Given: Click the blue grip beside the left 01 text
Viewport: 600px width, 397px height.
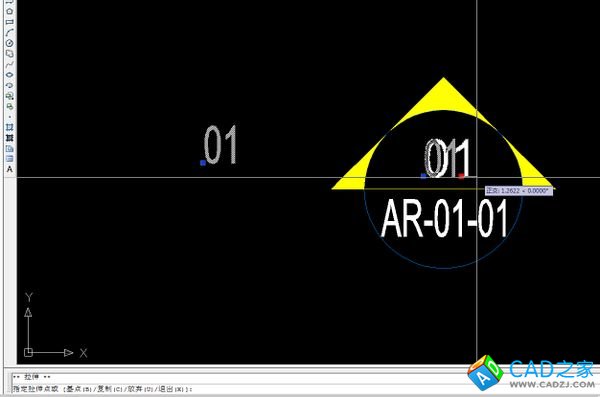Looking at the screenshot, I should click(203, 163).
